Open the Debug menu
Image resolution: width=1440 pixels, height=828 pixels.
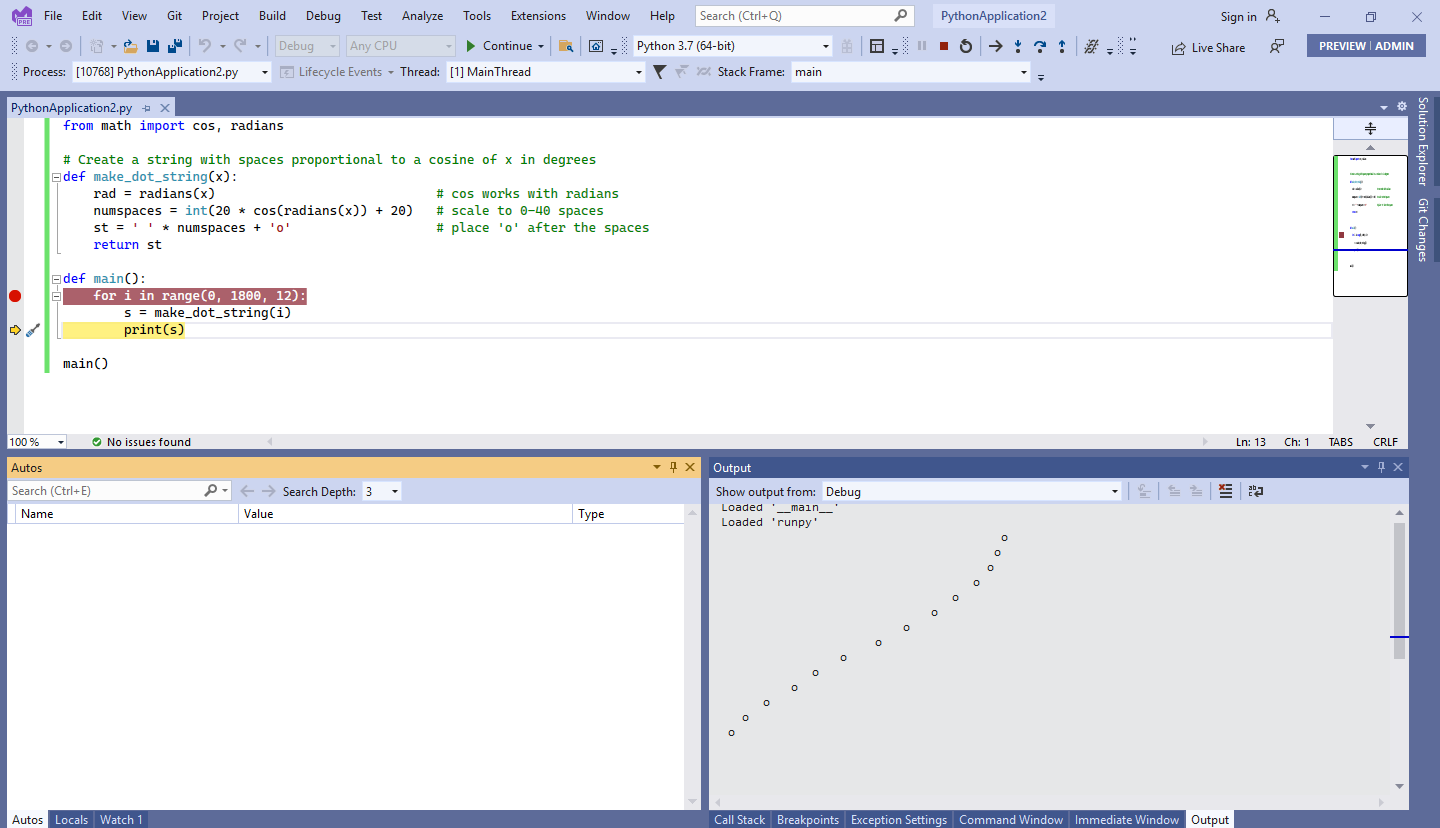322,15
